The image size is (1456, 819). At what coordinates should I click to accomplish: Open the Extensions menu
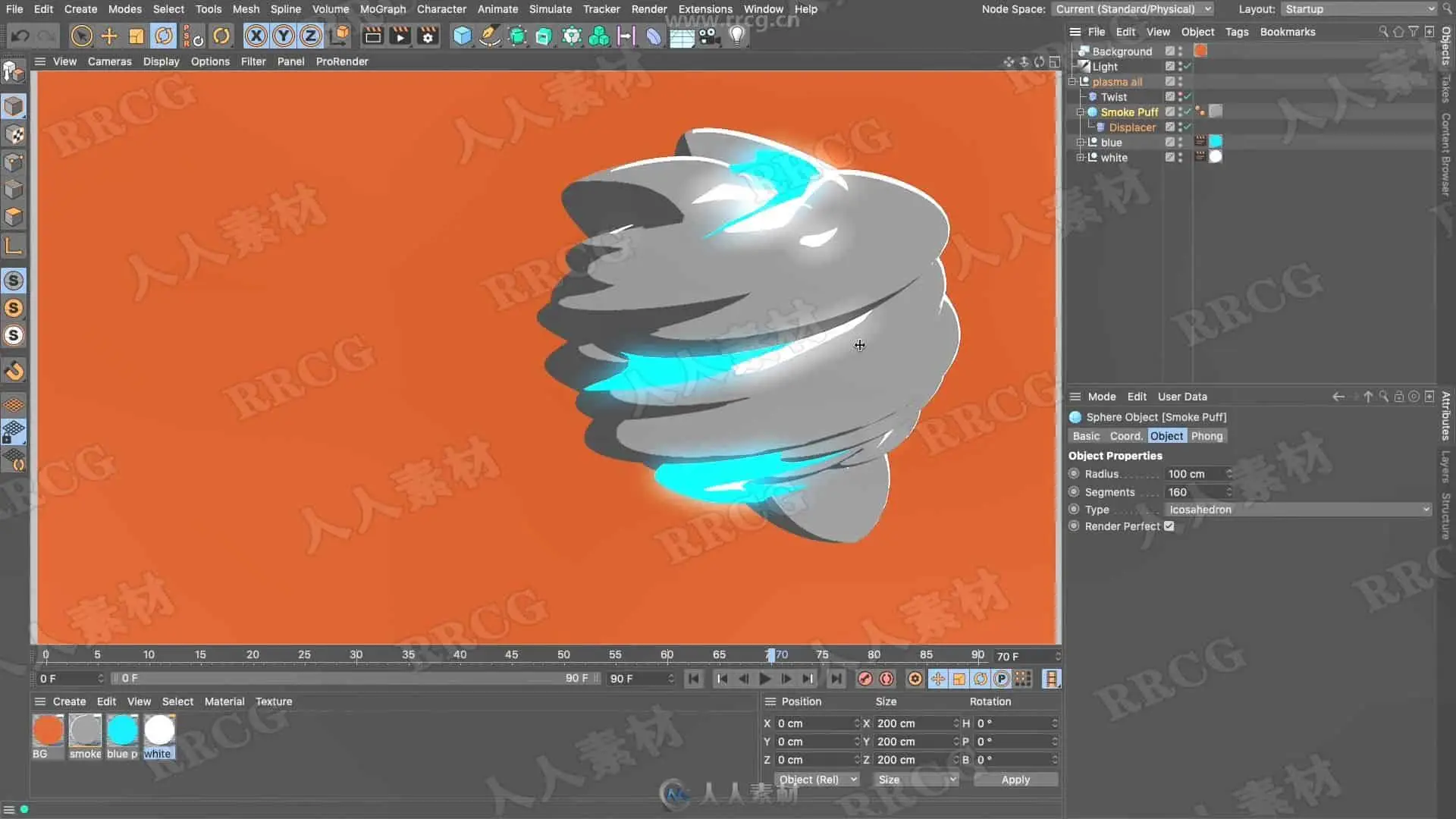(x=705, y=9)
